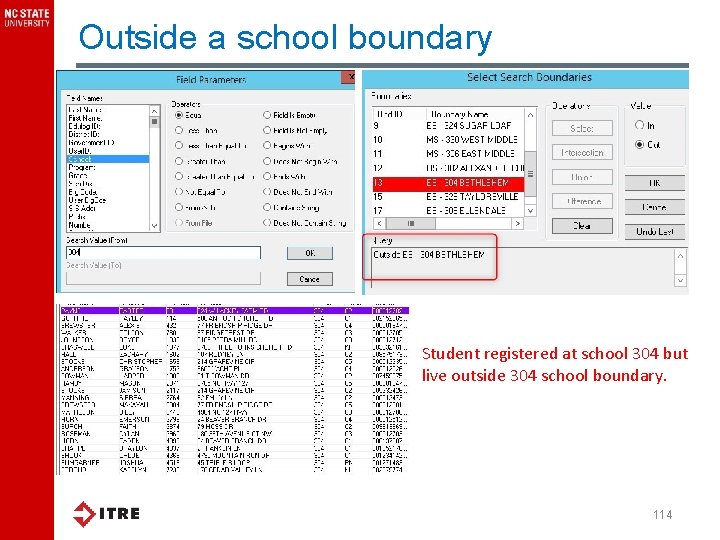Select the Less Than operator radio button
720x540 pixels.
coord(180,130)
